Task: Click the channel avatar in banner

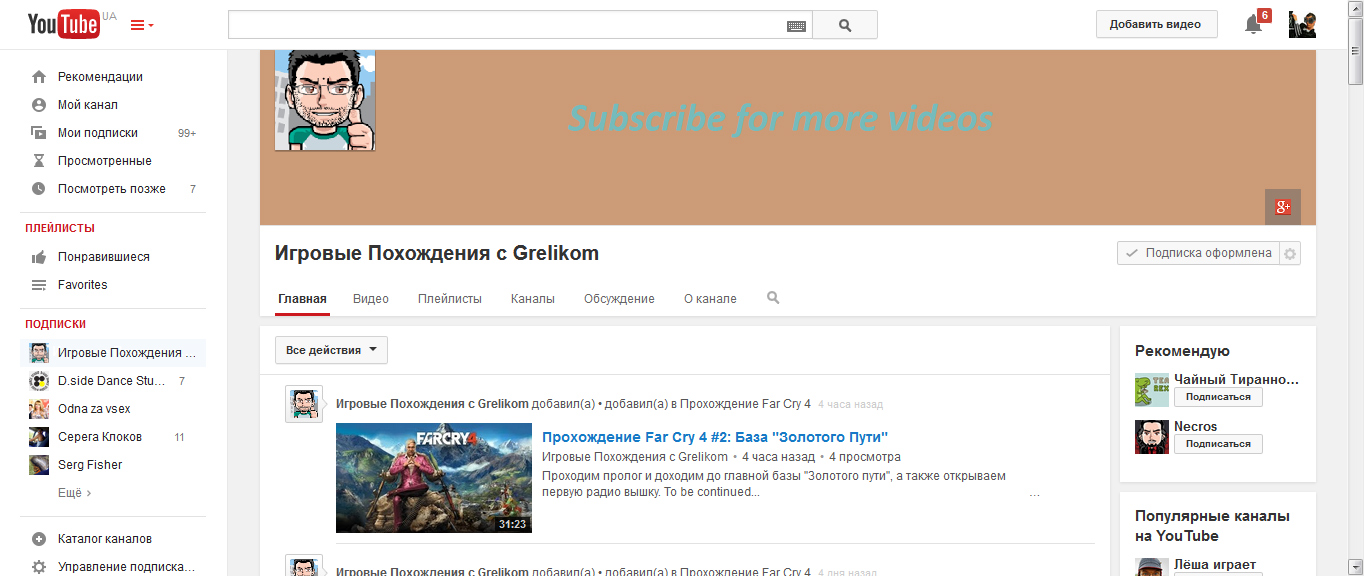Action: tap(325, 100)
